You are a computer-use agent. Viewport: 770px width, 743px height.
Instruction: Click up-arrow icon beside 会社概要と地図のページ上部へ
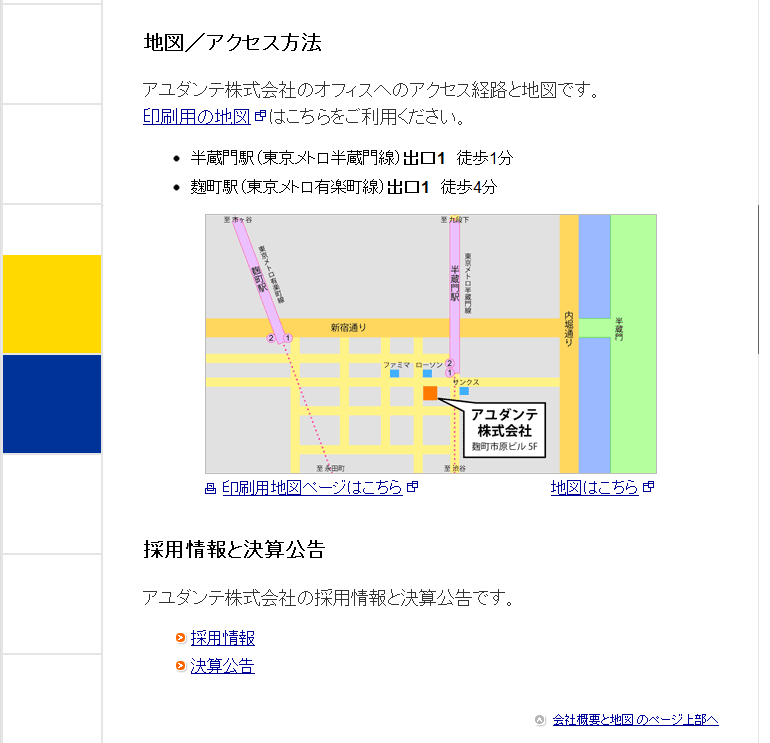click(540, 720)
